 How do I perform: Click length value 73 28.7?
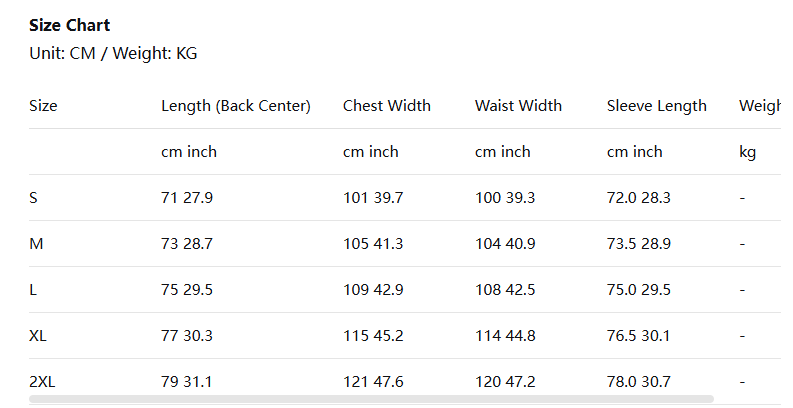pos(187,244)
